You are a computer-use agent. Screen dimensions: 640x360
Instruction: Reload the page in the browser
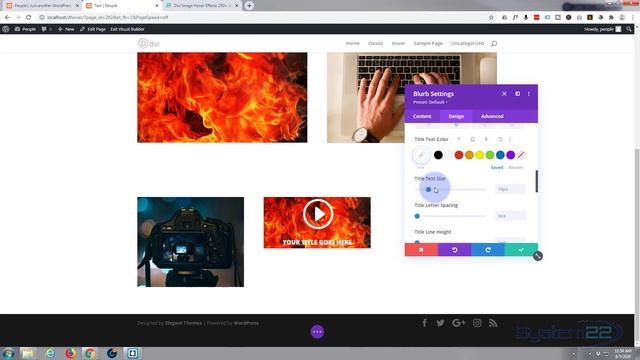pos(29,18)
